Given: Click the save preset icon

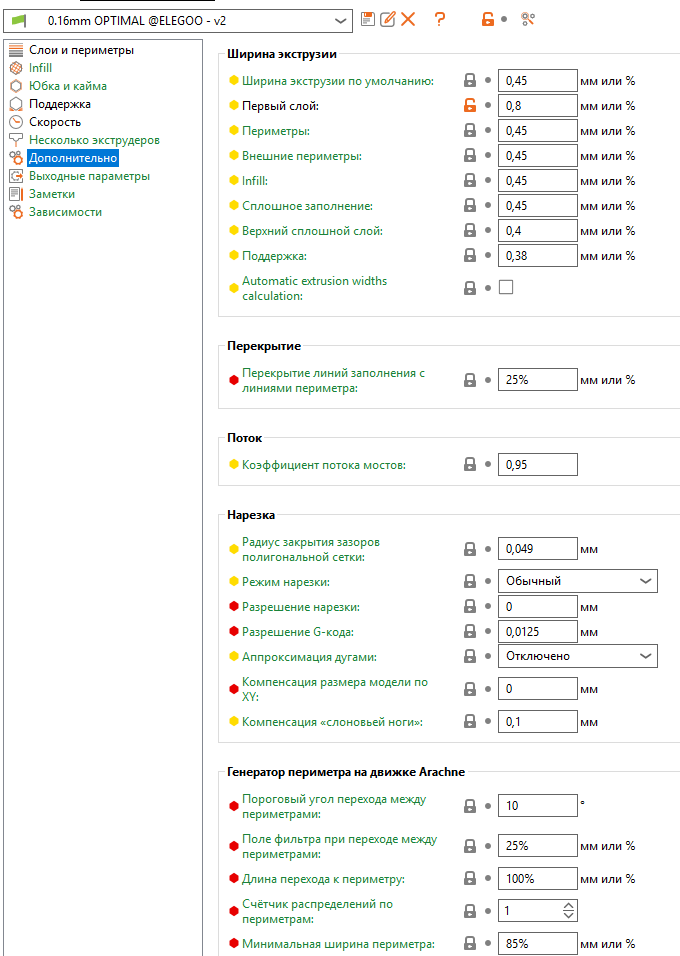Looking at the screenshot, I should pyautogui.click(x=368, y=19).
